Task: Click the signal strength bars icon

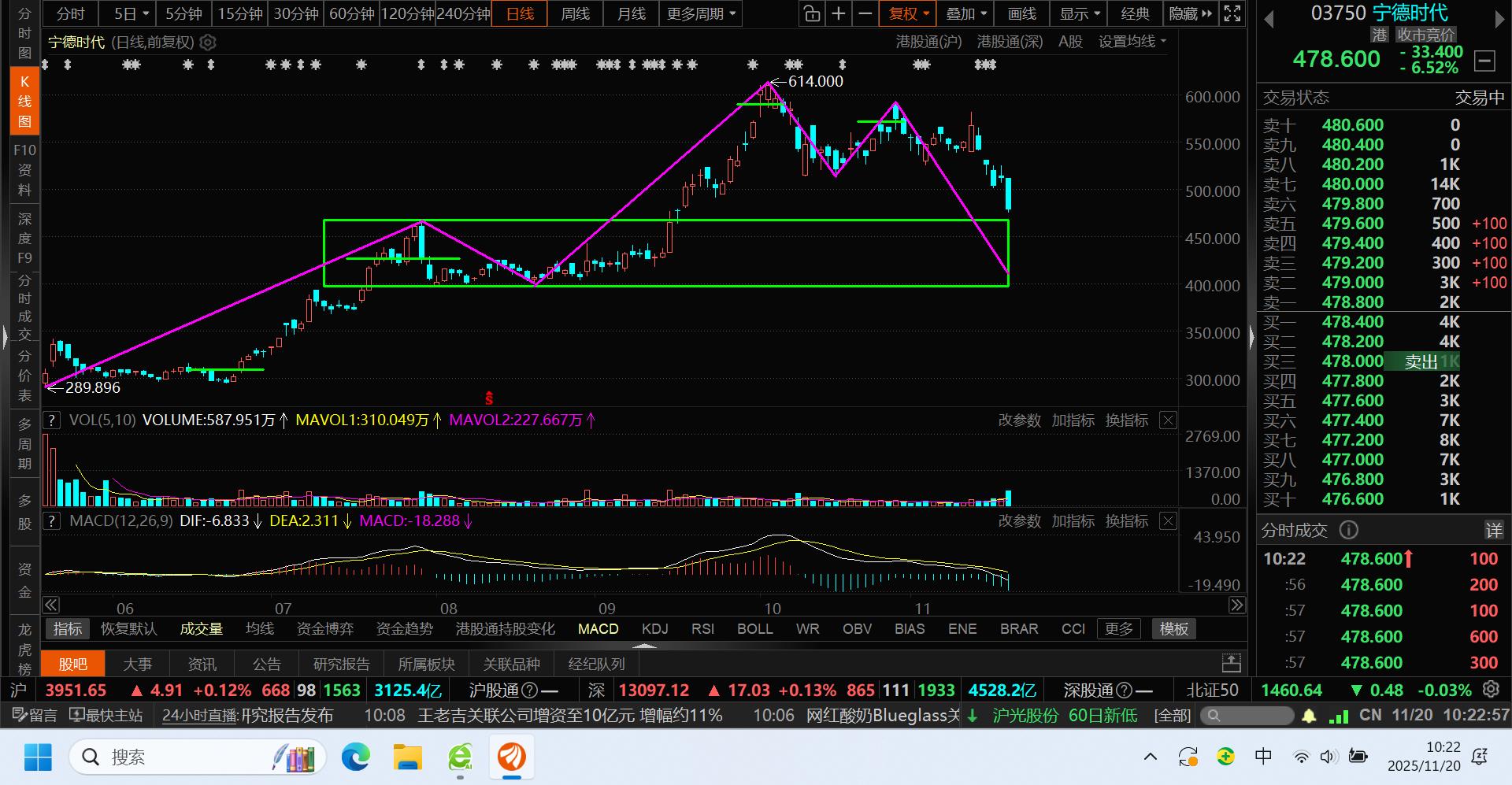Action: 1338,716
